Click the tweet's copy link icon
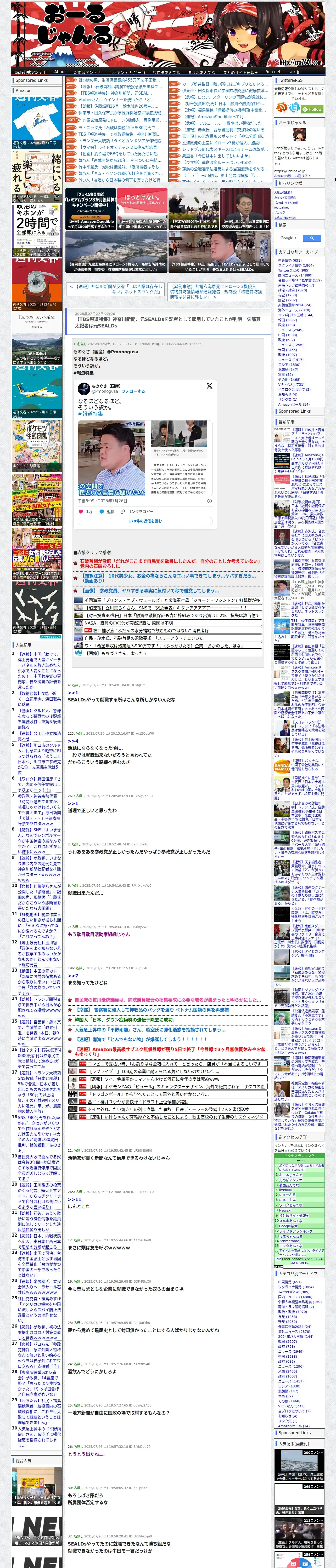The width and height of the screenshot is (336, 1568). [122, 512]
